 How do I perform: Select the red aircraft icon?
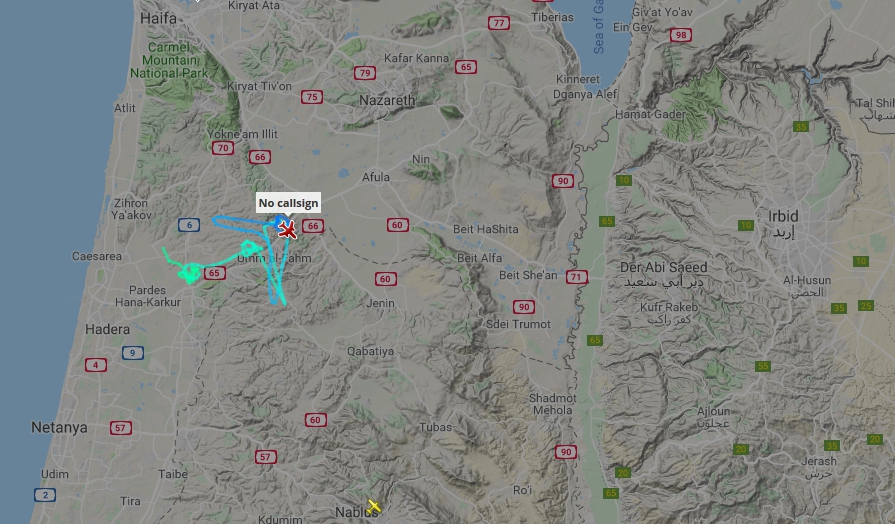point(287,230)
